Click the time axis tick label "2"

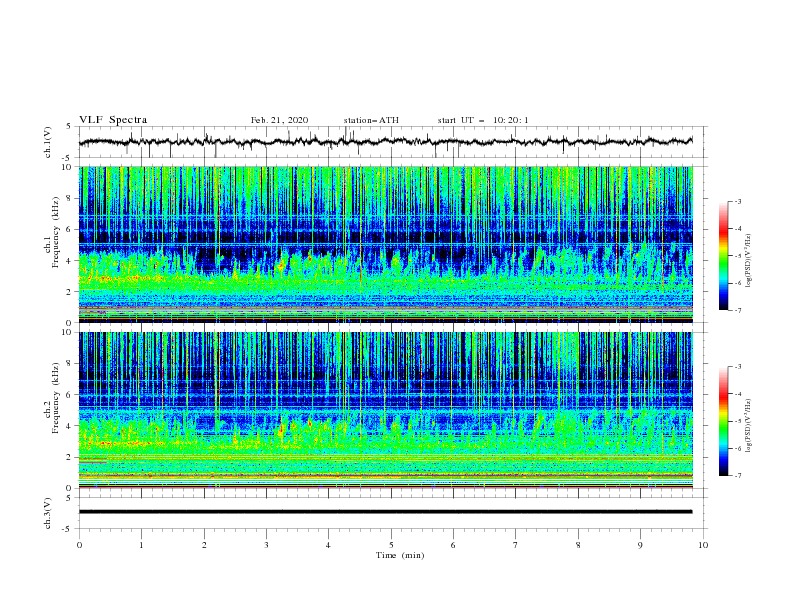(x=204, y=545)
